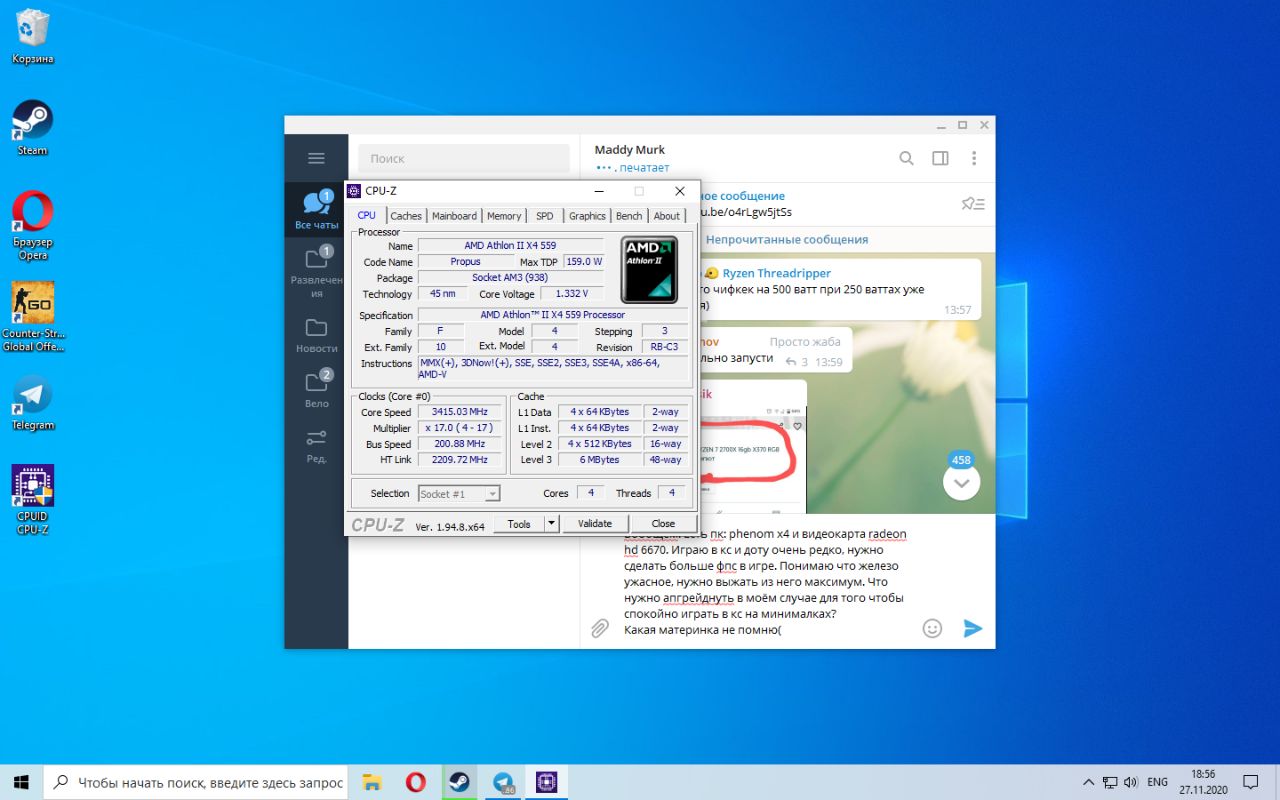Switch to CPU-Z in the taskbar
The width and height of the screenshot is (1280, 800).
547,782
